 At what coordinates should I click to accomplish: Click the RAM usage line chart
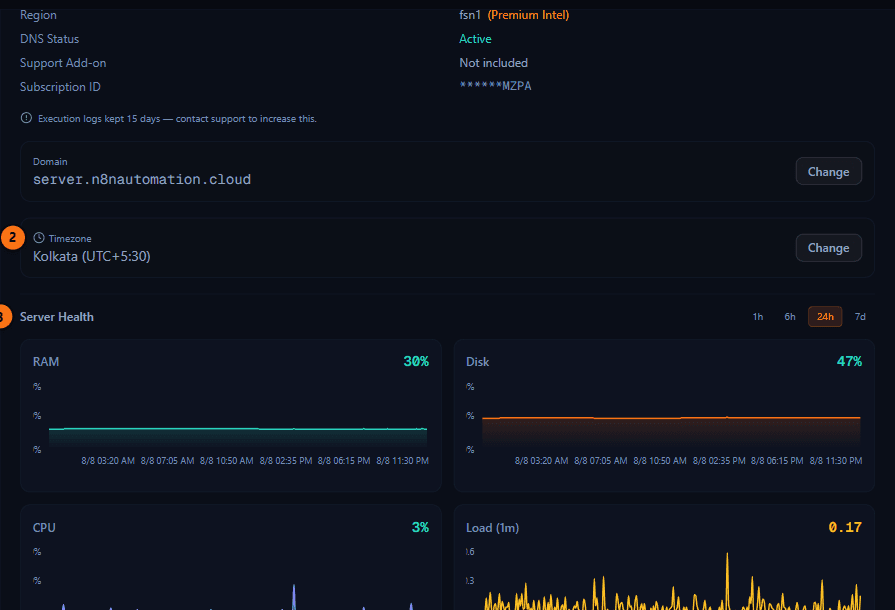(x=238, y=437)
